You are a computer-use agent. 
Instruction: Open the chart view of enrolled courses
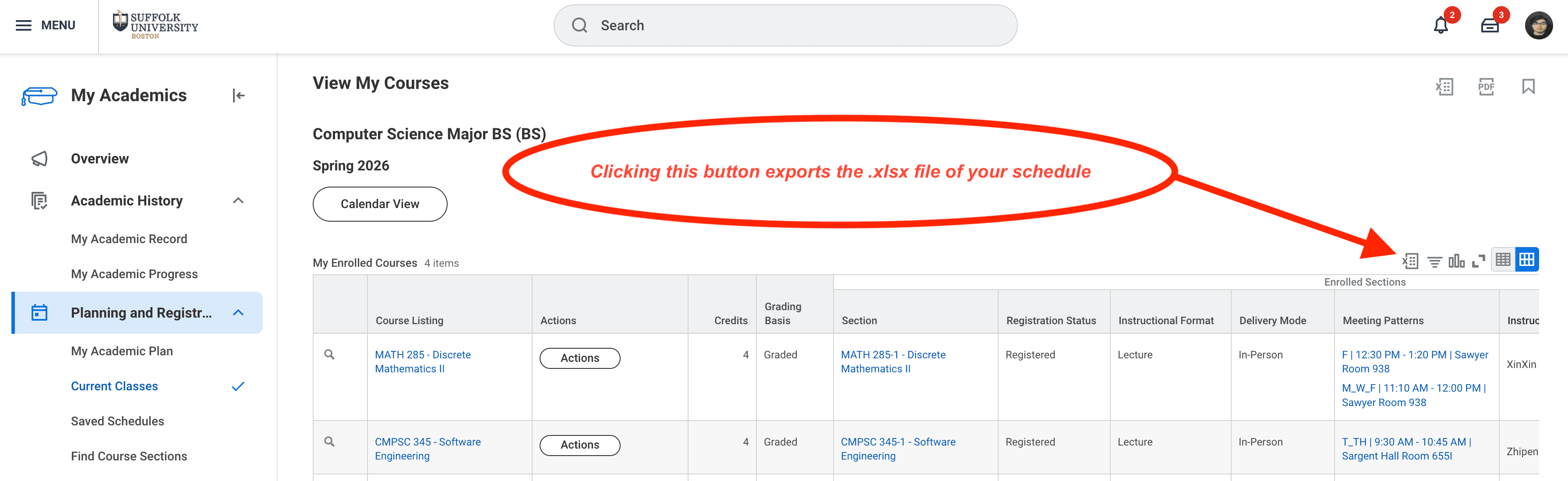point(1457,261)
